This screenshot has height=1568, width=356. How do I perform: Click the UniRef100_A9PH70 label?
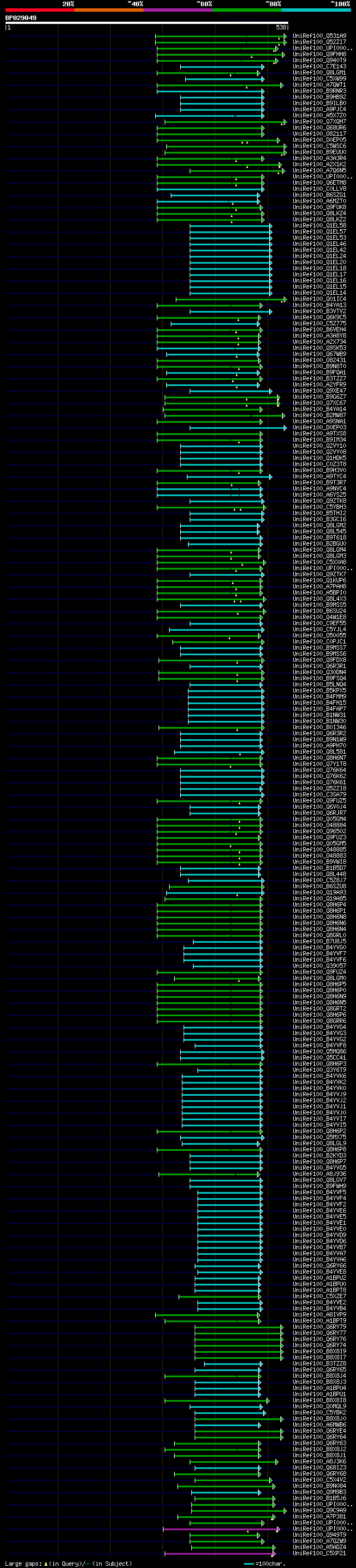[x=319, y=745]
